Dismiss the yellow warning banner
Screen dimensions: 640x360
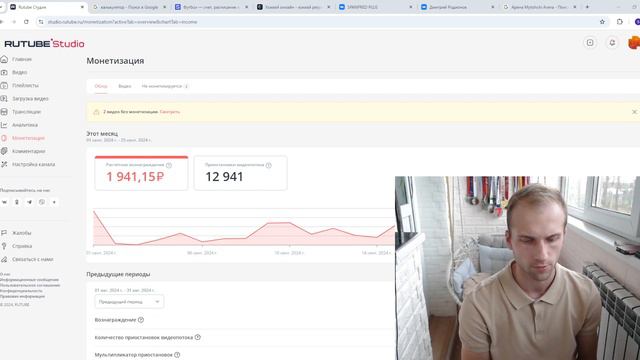click(x=634, y=112)
